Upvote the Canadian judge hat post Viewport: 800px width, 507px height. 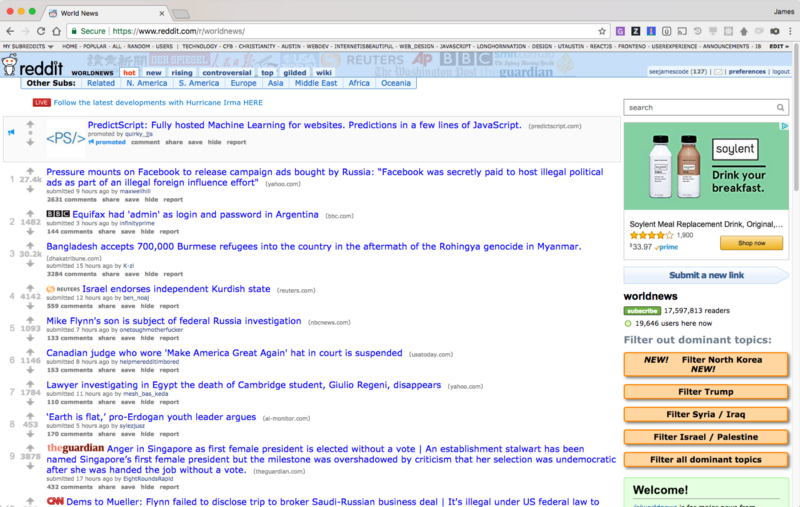(x=30, y=352)
